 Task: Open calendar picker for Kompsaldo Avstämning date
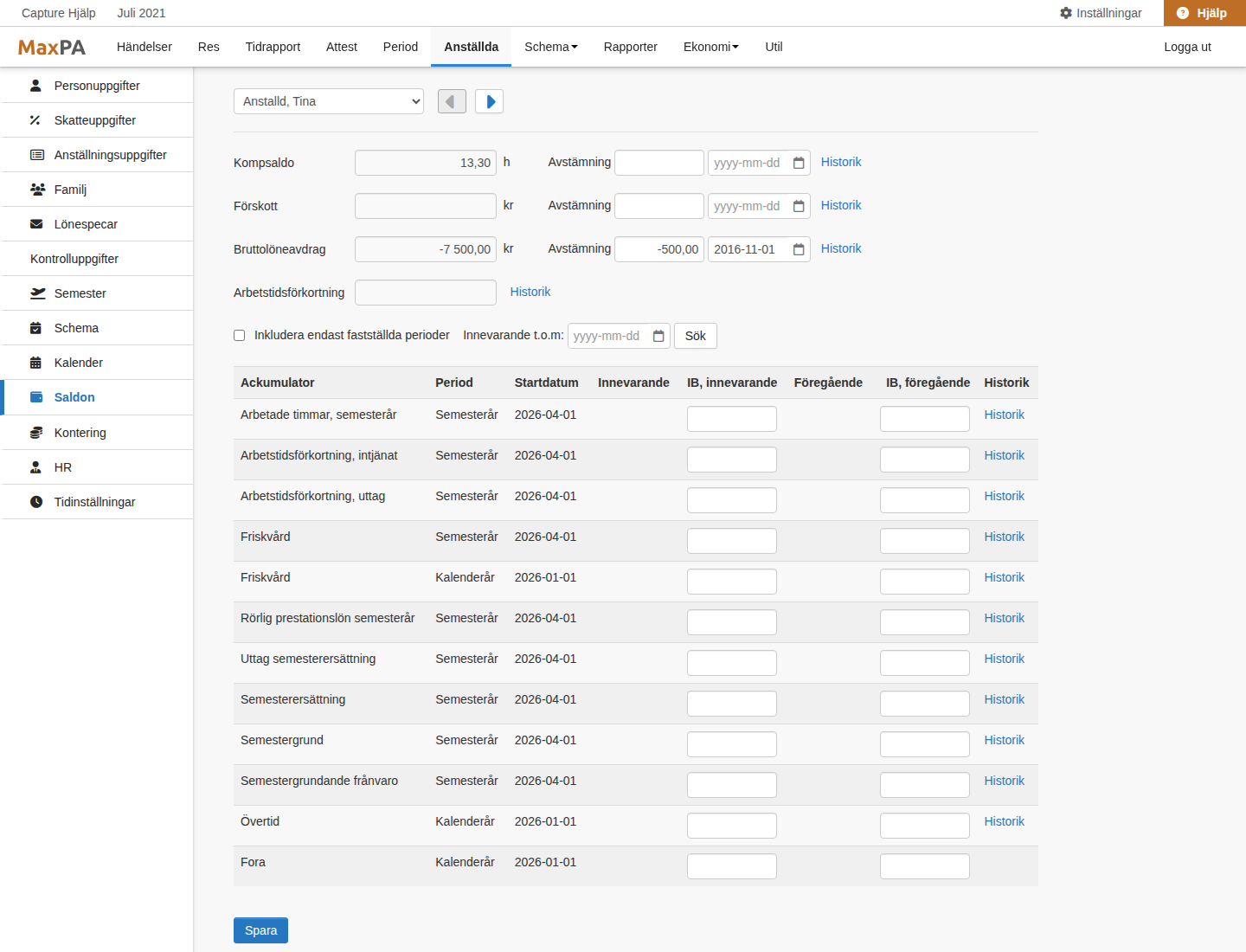click(799, 163)
